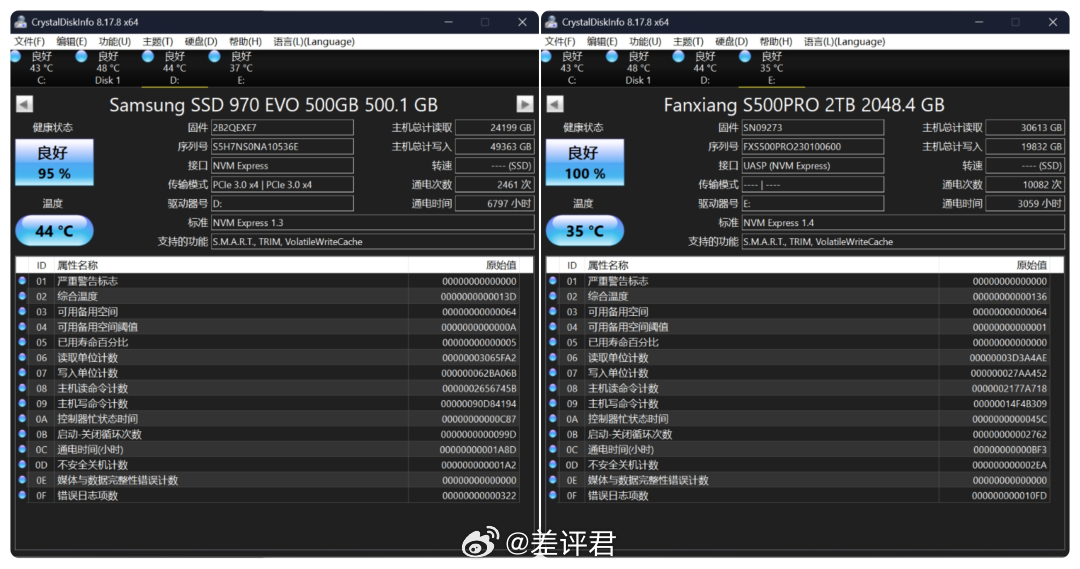Screen dimensions: 1080x569
Task: Click status dot for 错误日志项数 in left window
Action: (22, 495)
